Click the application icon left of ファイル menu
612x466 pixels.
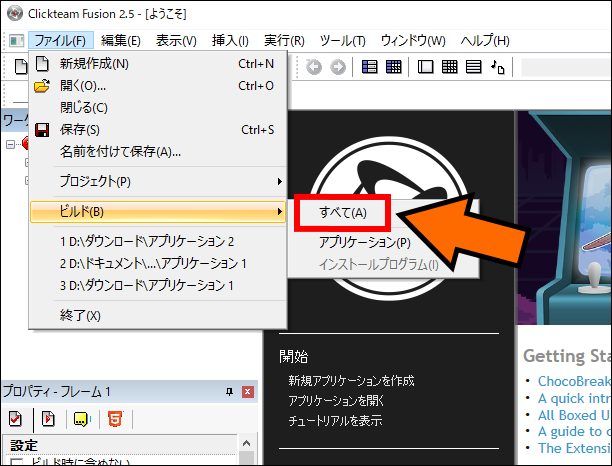pyautogui.click(x=16, y=41)
